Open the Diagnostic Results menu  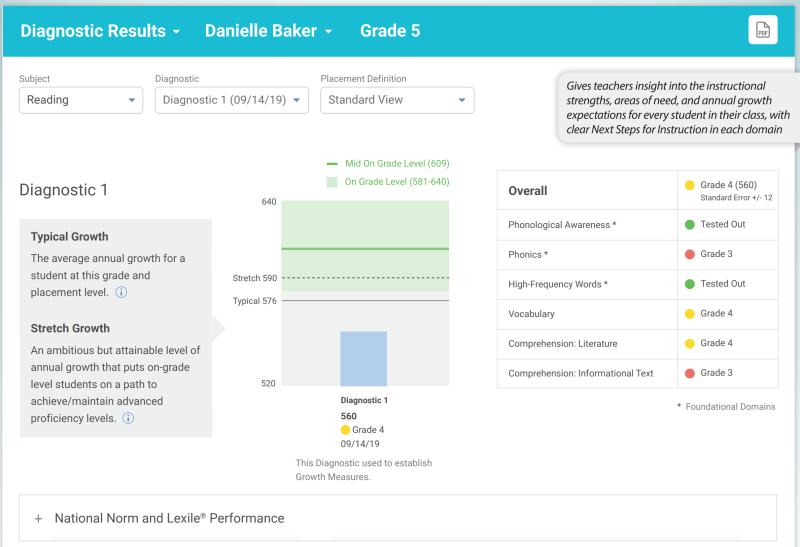pyautogui.click(x=100, y=31)
